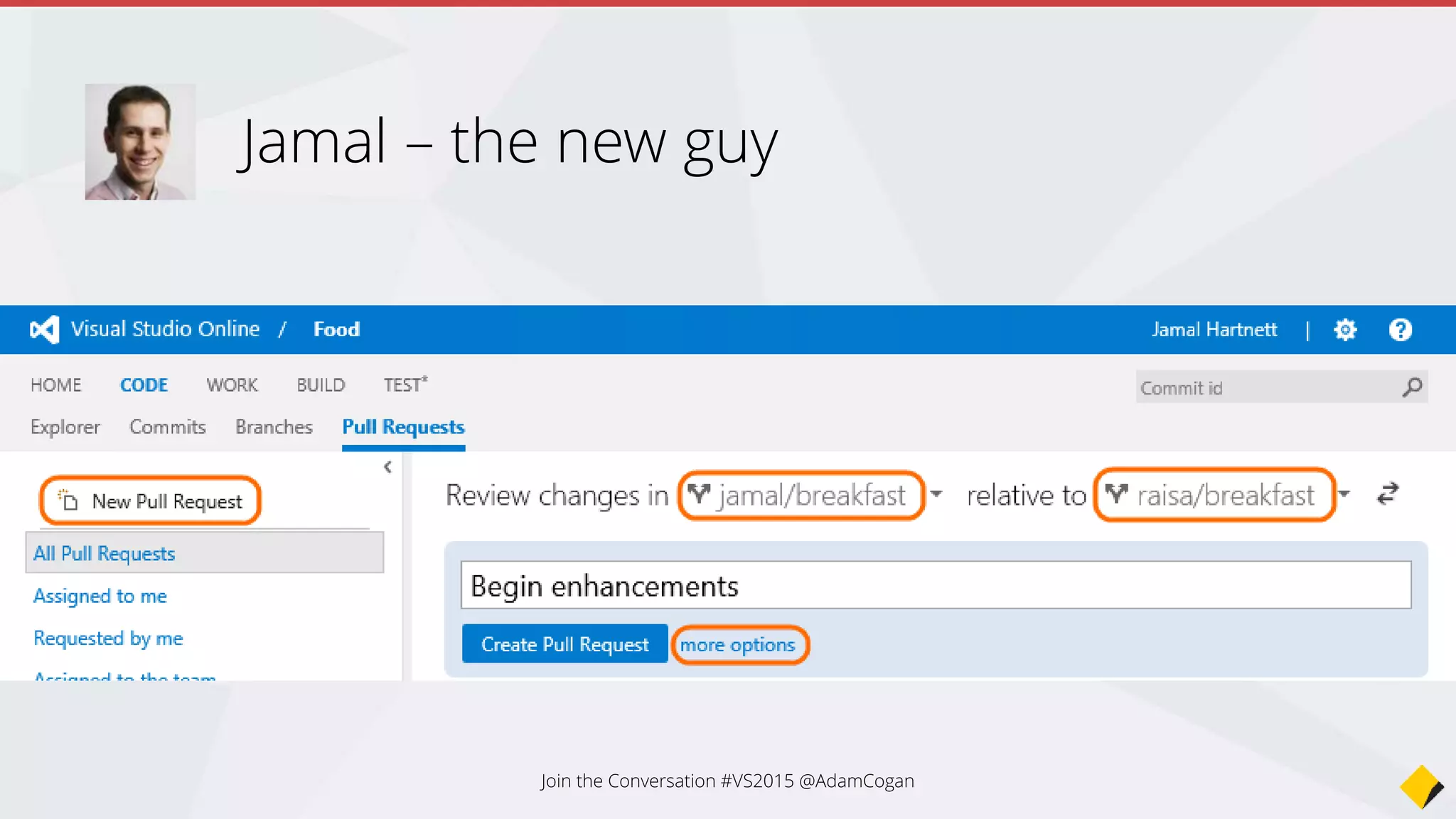Switch to the Commits tab
The width and height of the screenshot is (1456, 819).
168,427
